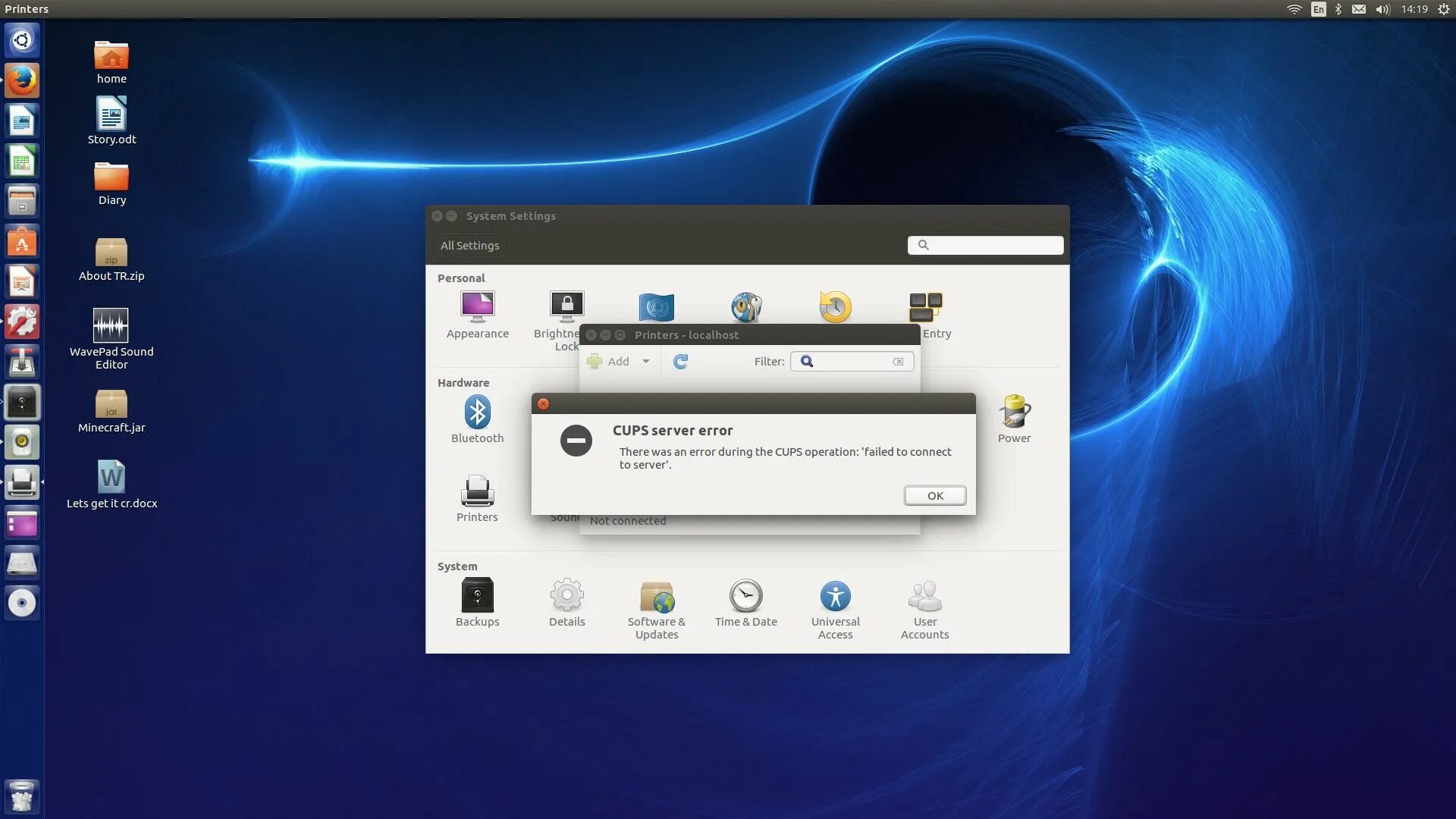Open Software & Updates settings
The width and height of the screenshot is (1456, 819).
point(656,598)
